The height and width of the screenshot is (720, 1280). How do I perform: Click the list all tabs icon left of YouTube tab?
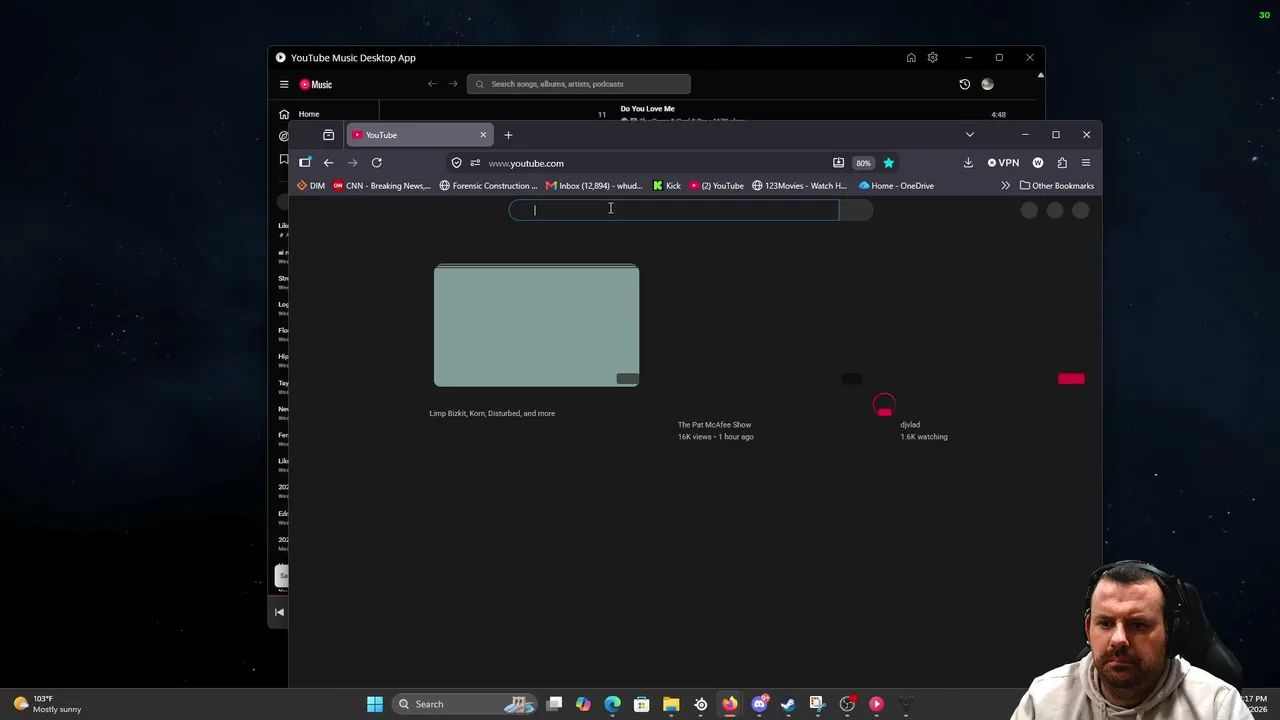point(328,135)
